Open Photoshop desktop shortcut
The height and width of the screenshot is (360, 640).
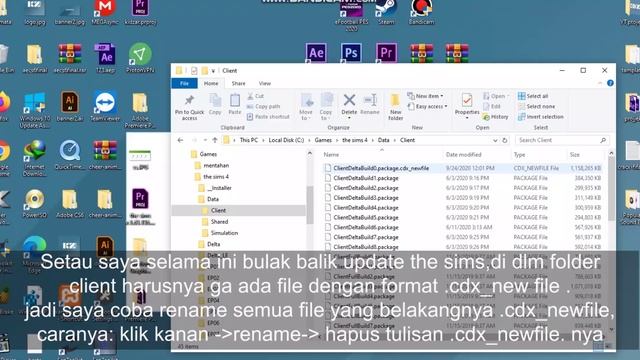[351, 53]
